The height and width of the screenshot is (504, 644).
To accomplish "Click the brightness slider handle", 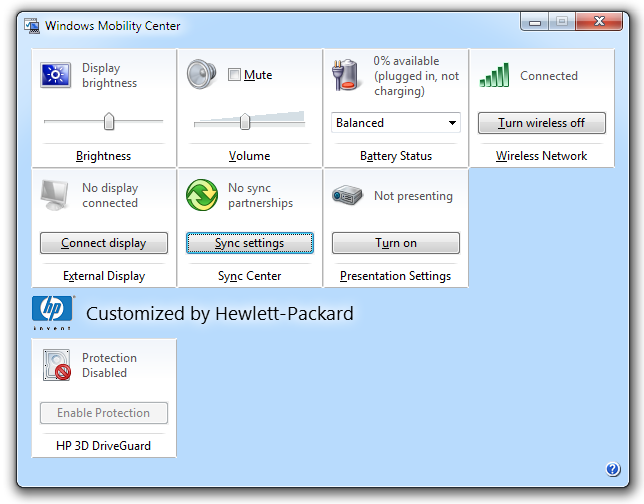I will point(109,121).
